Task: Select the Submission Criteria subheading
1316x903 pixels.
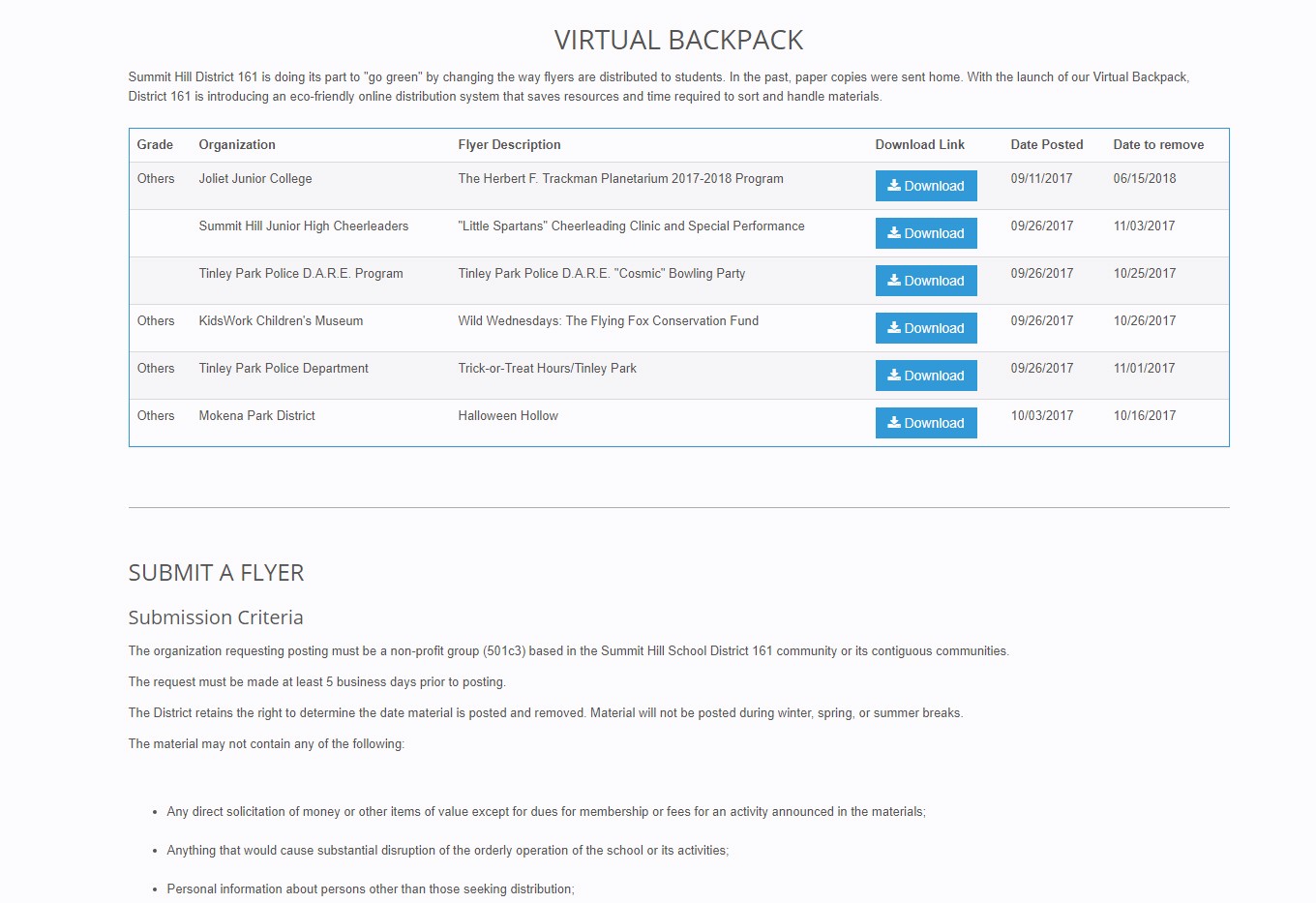Action: pyautogui.click(x=216, y=617)
